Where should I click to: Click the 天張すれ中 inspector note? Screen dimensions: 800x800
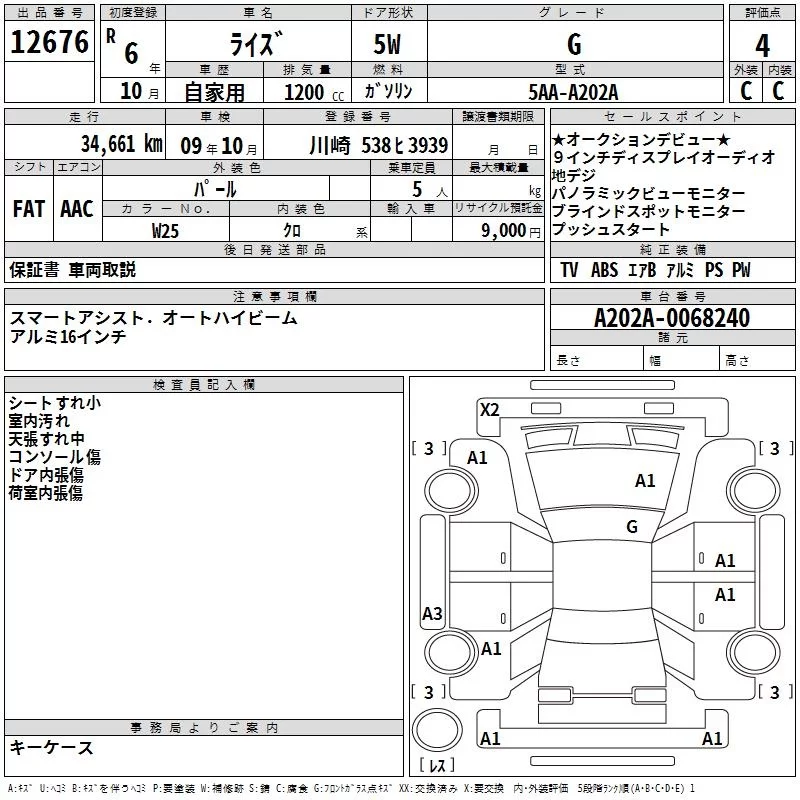(46, 438)
